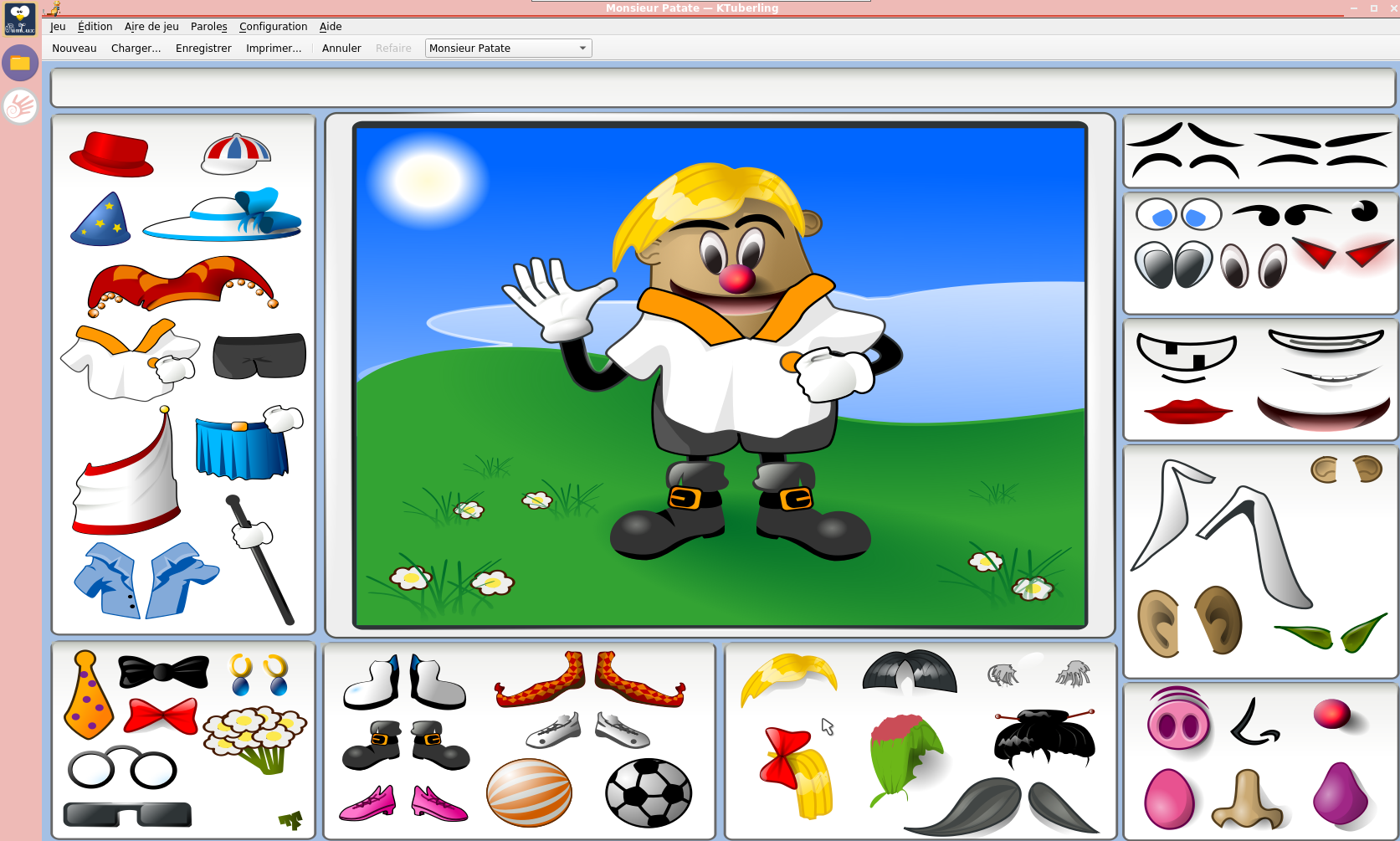Viewport: 1400px width, 841px height.
Task: Click the grayed-out Refaire button
Action: pos(393,49)
